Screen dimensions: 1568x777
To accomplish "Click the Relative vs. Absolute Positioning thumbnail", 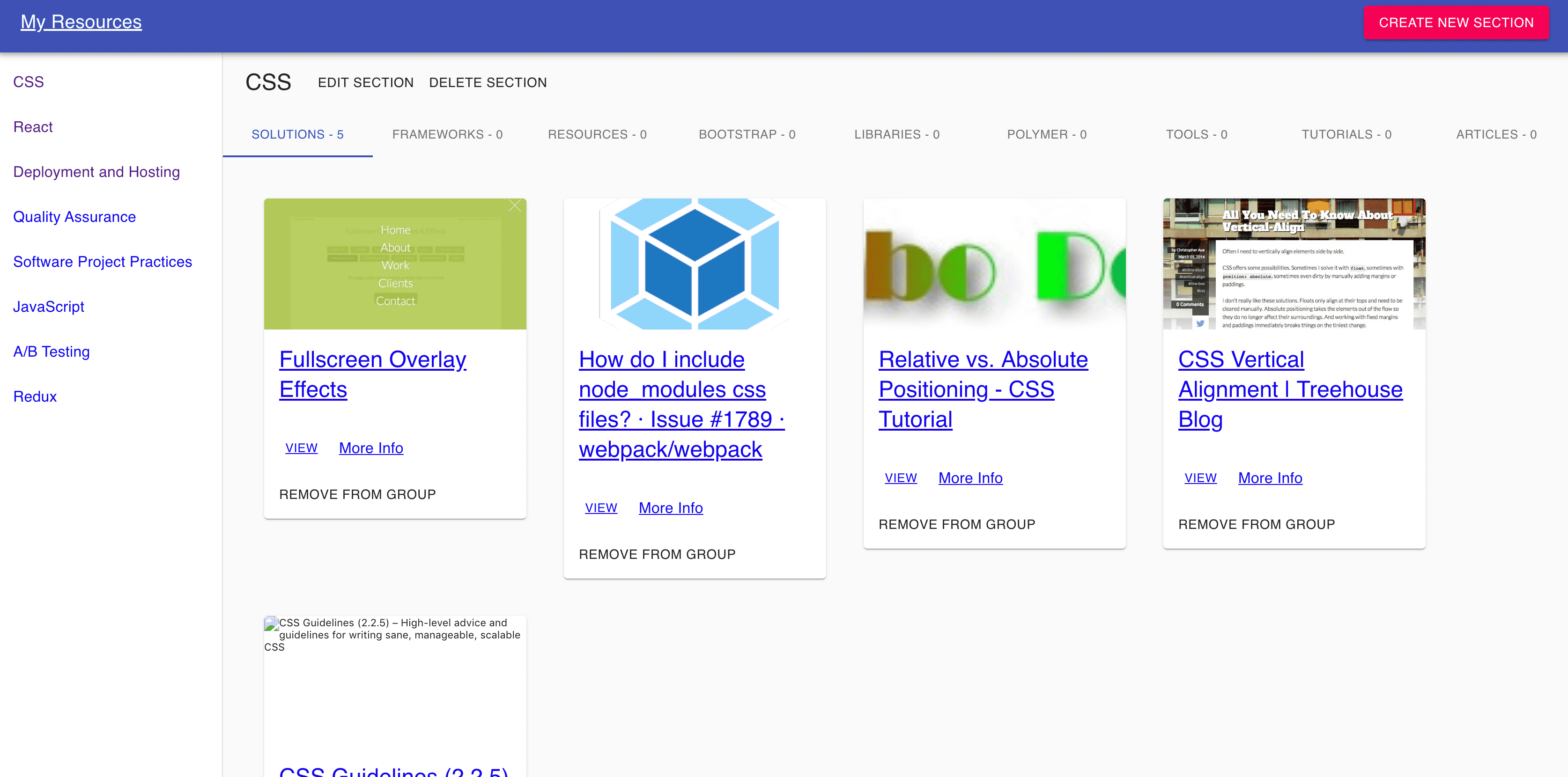I will [994, 264].
